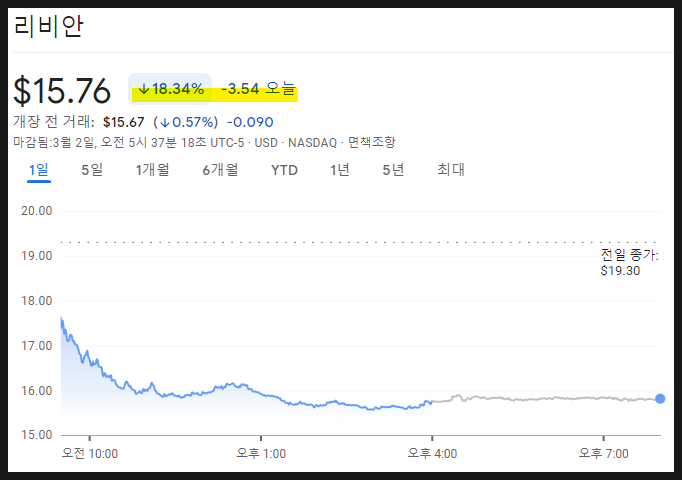Click the 오후 1:00 axis label
682x480 pixels.
click(261, 454)
